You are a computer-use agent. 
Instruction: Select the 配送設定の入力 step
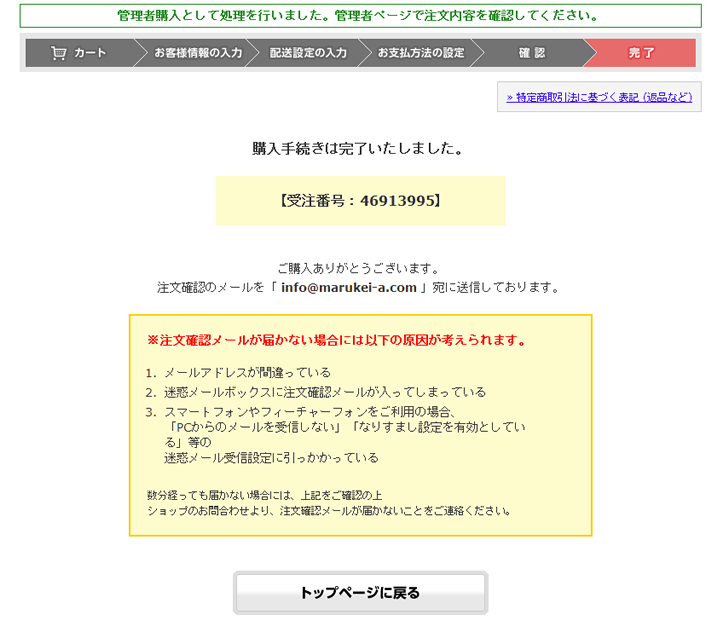tap(308, 53)
